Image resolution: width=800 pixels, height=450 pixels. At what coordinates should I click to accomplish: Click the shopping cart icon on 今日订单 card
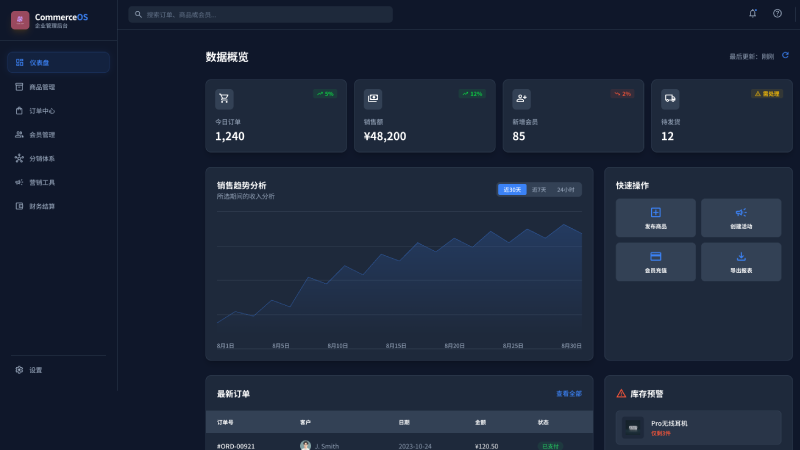pos(224,98)
